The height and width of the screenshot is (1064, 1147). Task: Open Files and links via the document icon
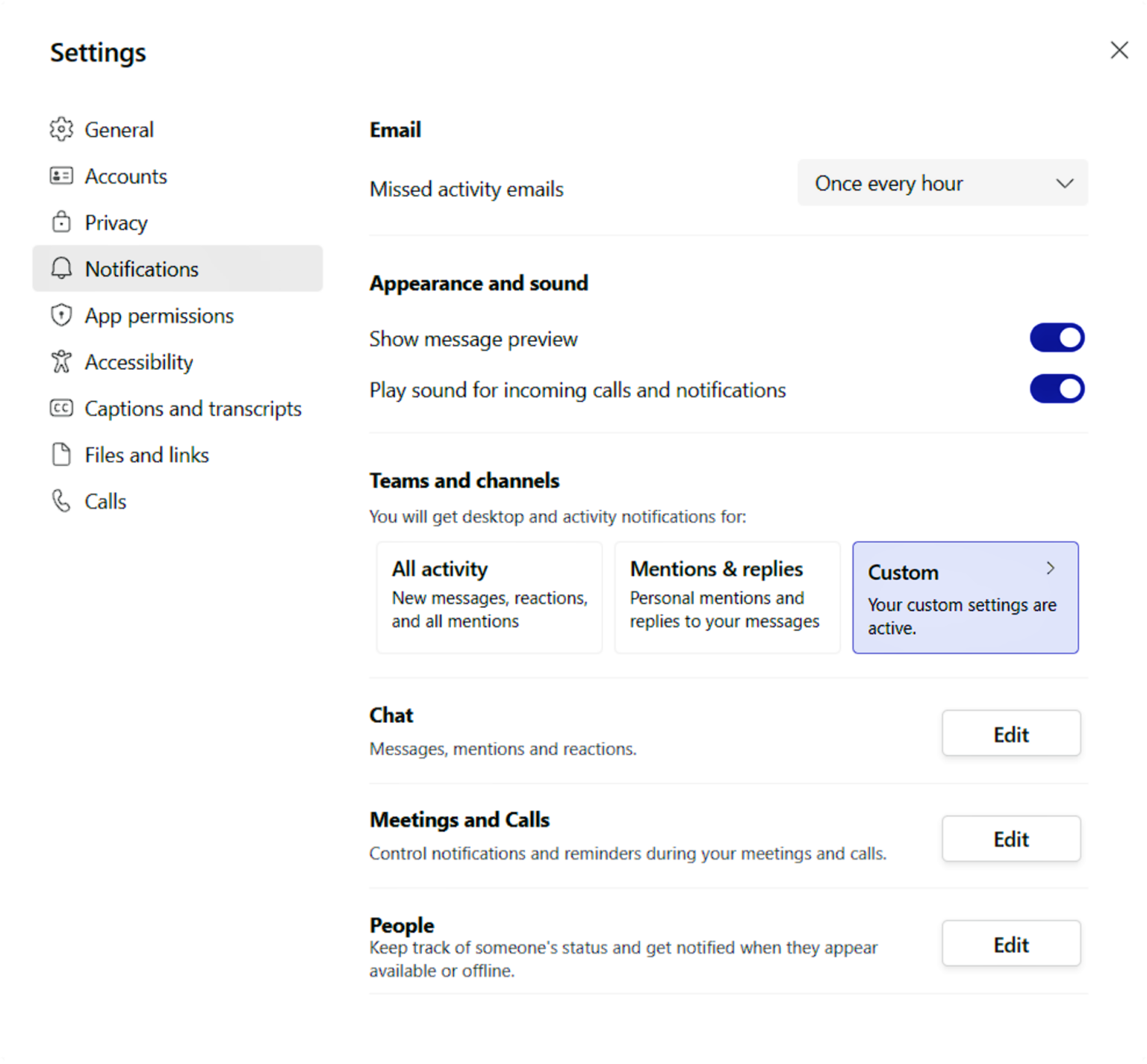61,455
